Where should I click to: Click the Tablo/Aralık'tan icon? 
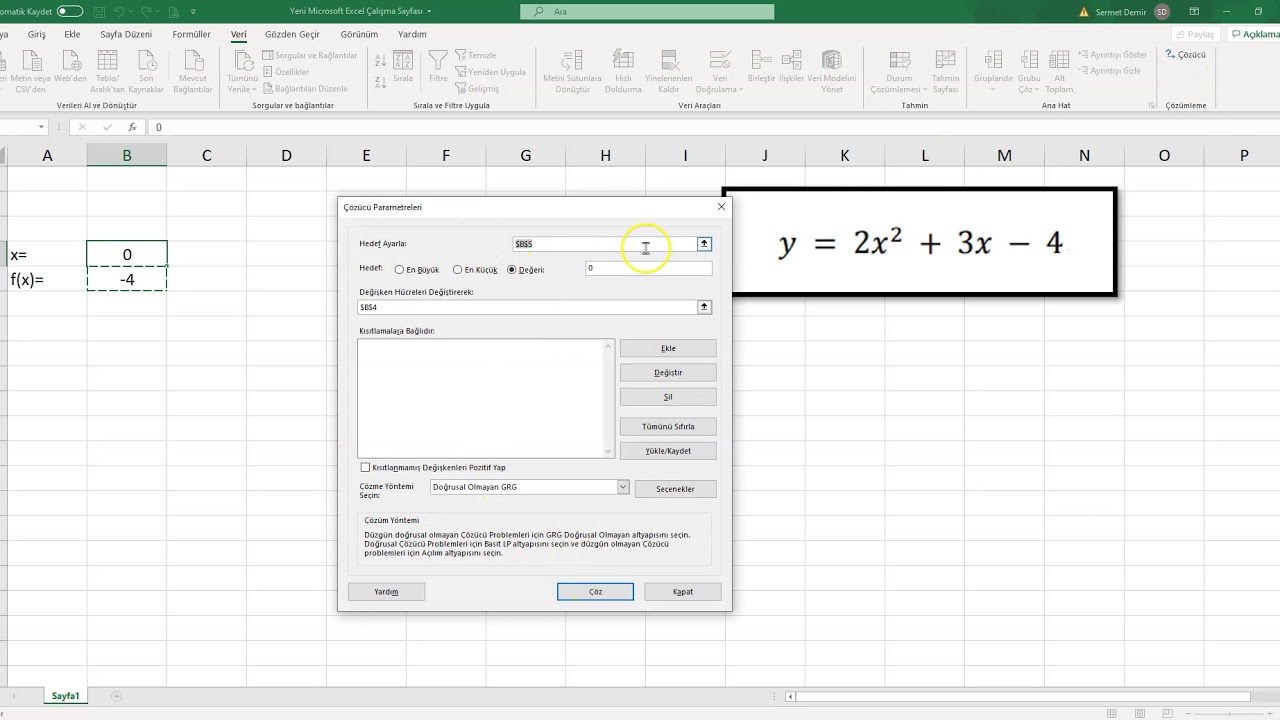point(108,70)
